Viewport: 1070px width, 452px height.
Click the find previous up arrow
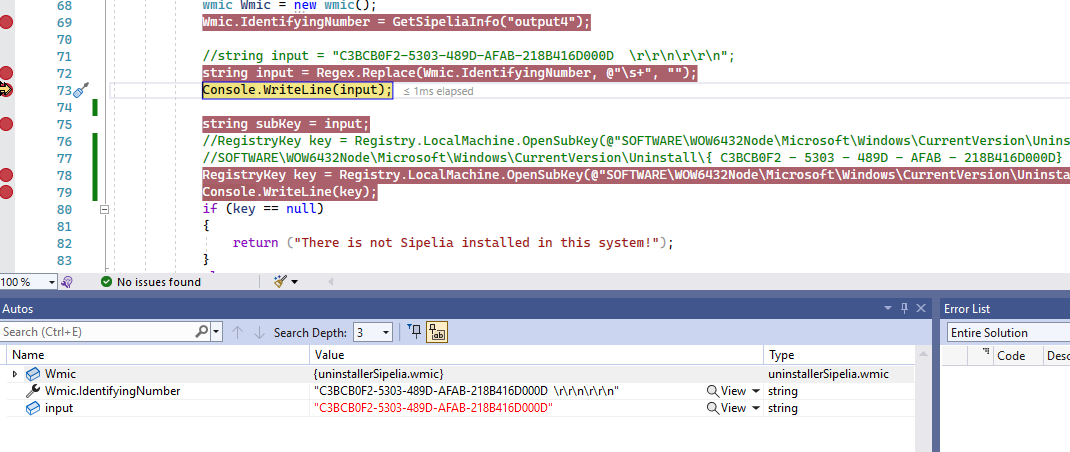tap(237, 333)
